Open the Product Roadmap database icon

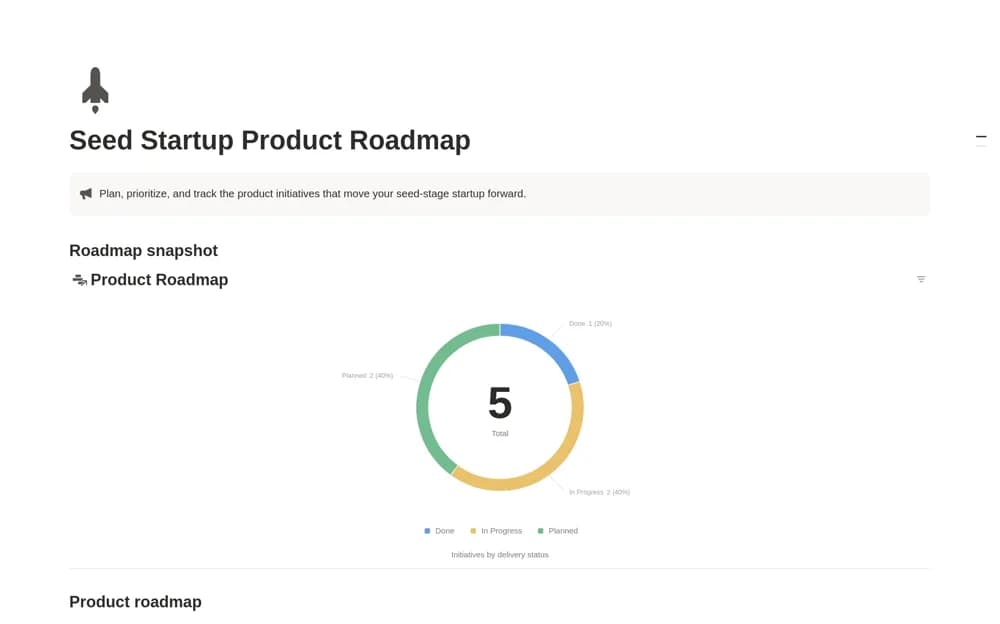[79, 280]
